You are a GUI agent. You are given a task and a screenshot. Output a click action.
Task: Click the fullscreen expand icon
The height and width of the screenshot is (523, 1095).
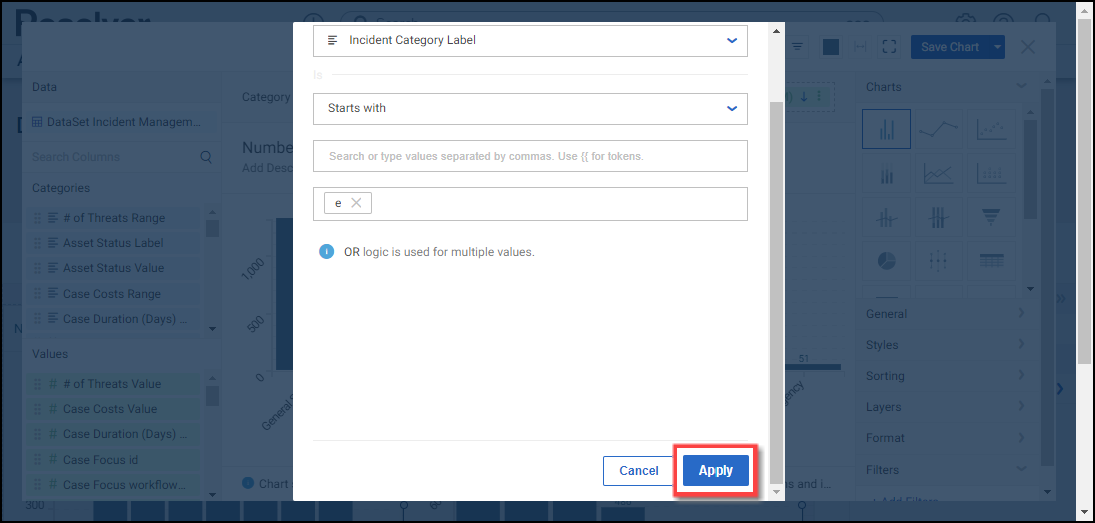click(890, 47)
